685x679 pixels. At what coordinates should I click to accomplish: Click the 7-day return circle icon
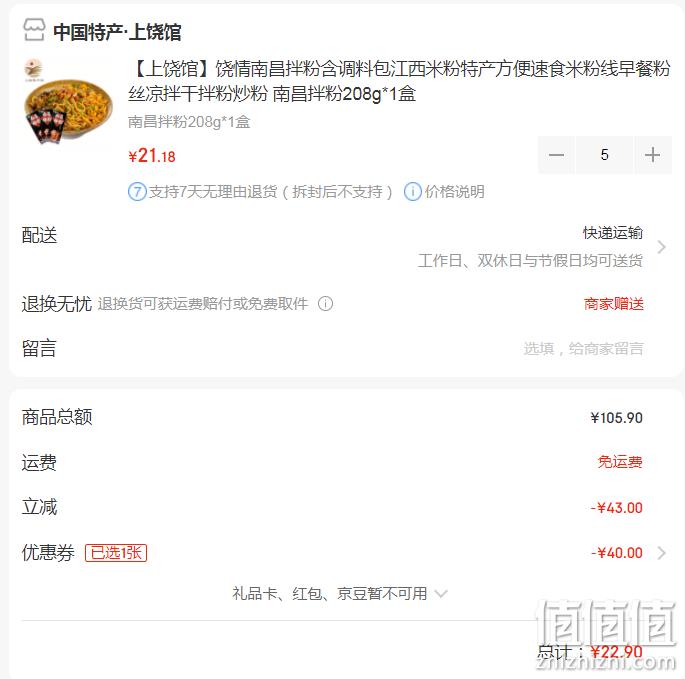[x=137, y=192]
